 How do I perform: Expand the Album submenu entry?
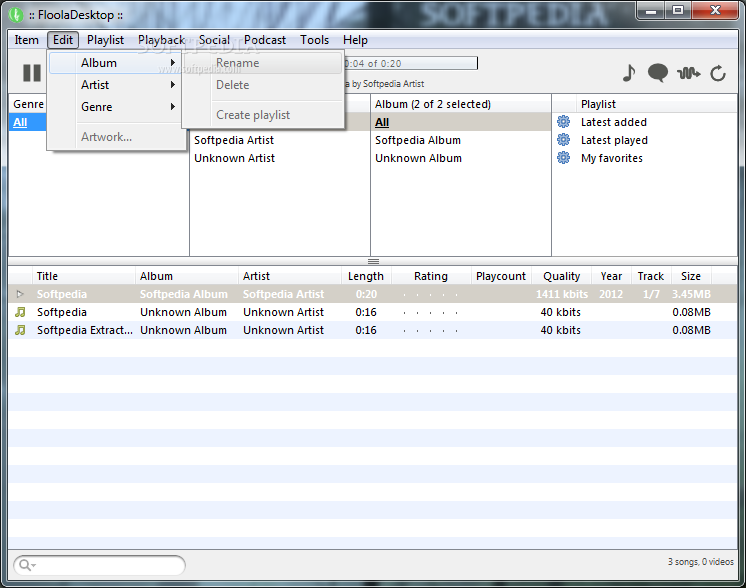(115, 63)
